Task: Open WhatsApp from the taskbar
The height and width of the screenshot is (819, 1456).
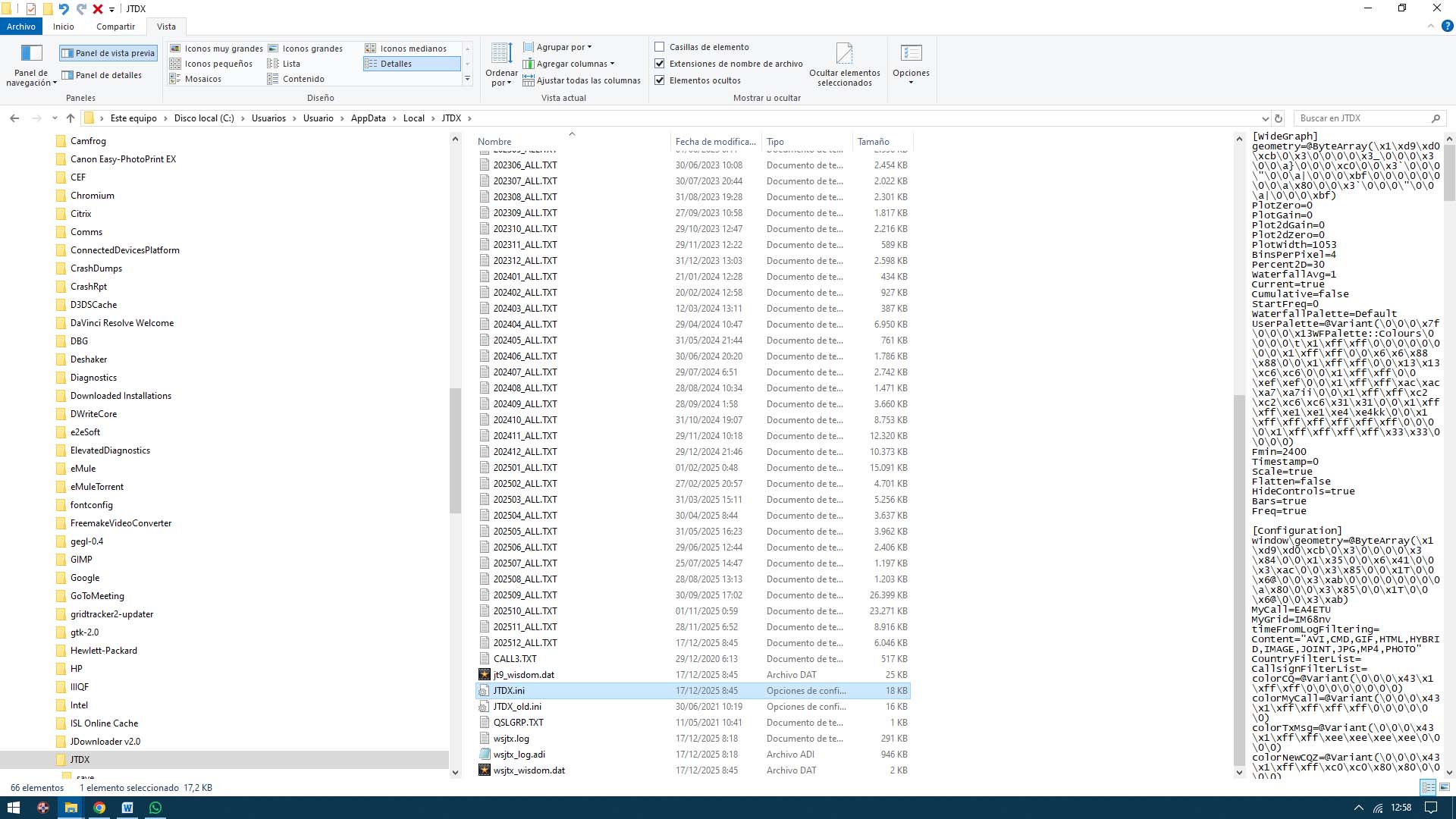Action: pos(155,808)
